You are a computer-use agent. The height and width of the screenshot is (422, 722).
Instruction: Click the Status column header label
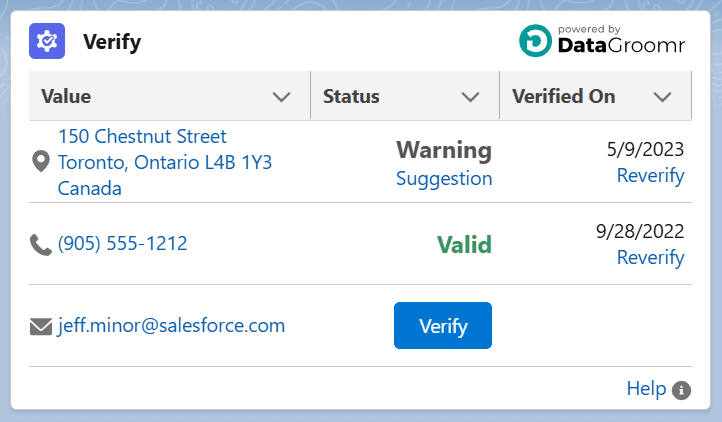coord(351,97)
